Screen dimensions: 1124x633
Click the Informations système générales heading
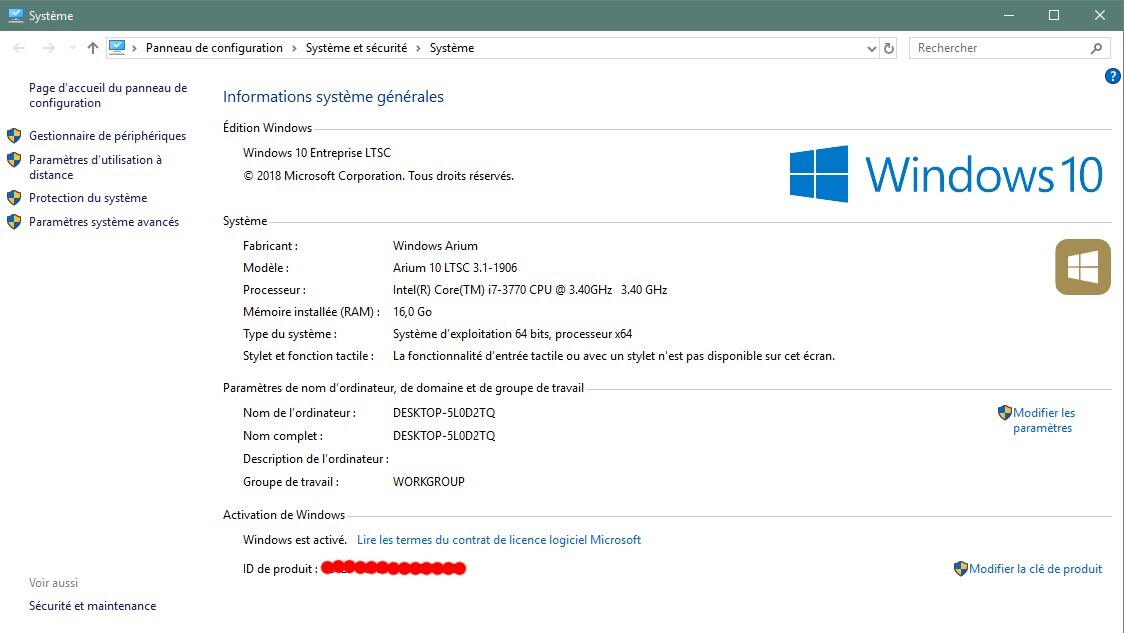pos(333,97)
